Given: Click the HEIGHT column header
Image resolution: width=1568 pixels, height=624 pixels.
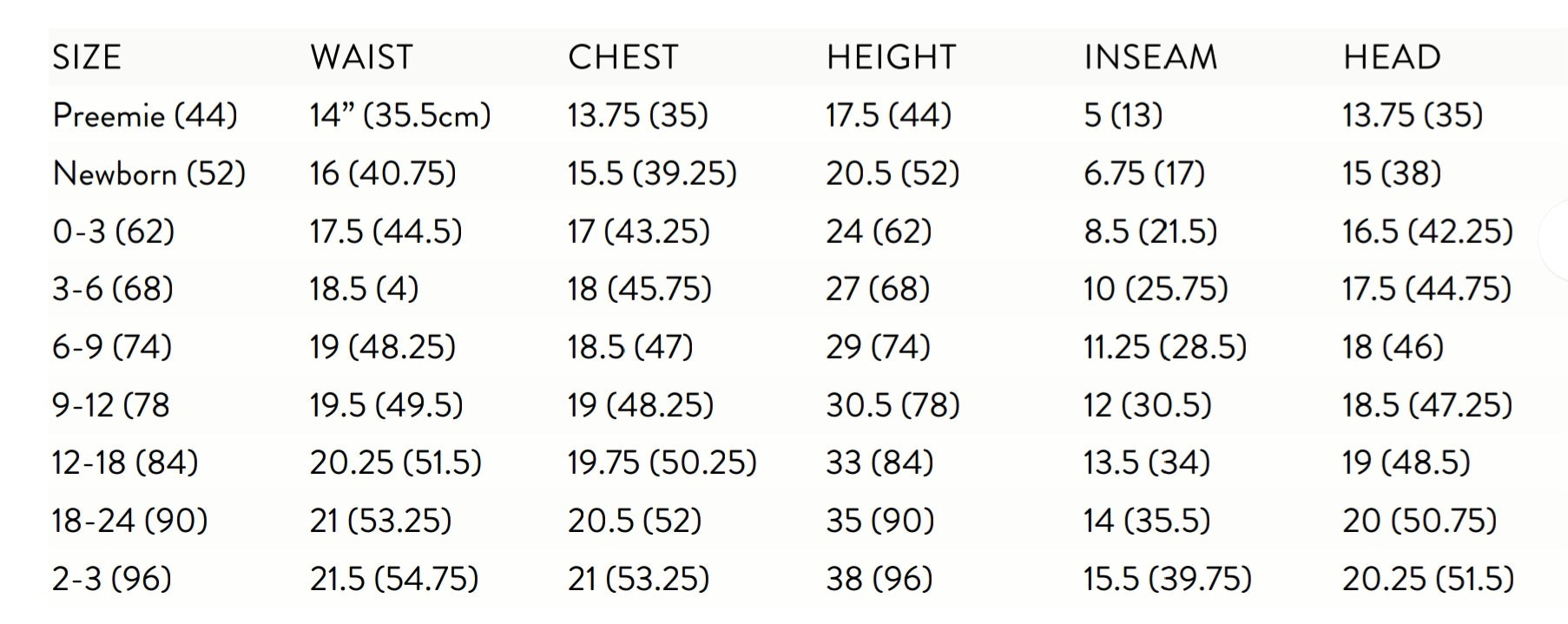Looking at the screenshot, I should (891, 57).
